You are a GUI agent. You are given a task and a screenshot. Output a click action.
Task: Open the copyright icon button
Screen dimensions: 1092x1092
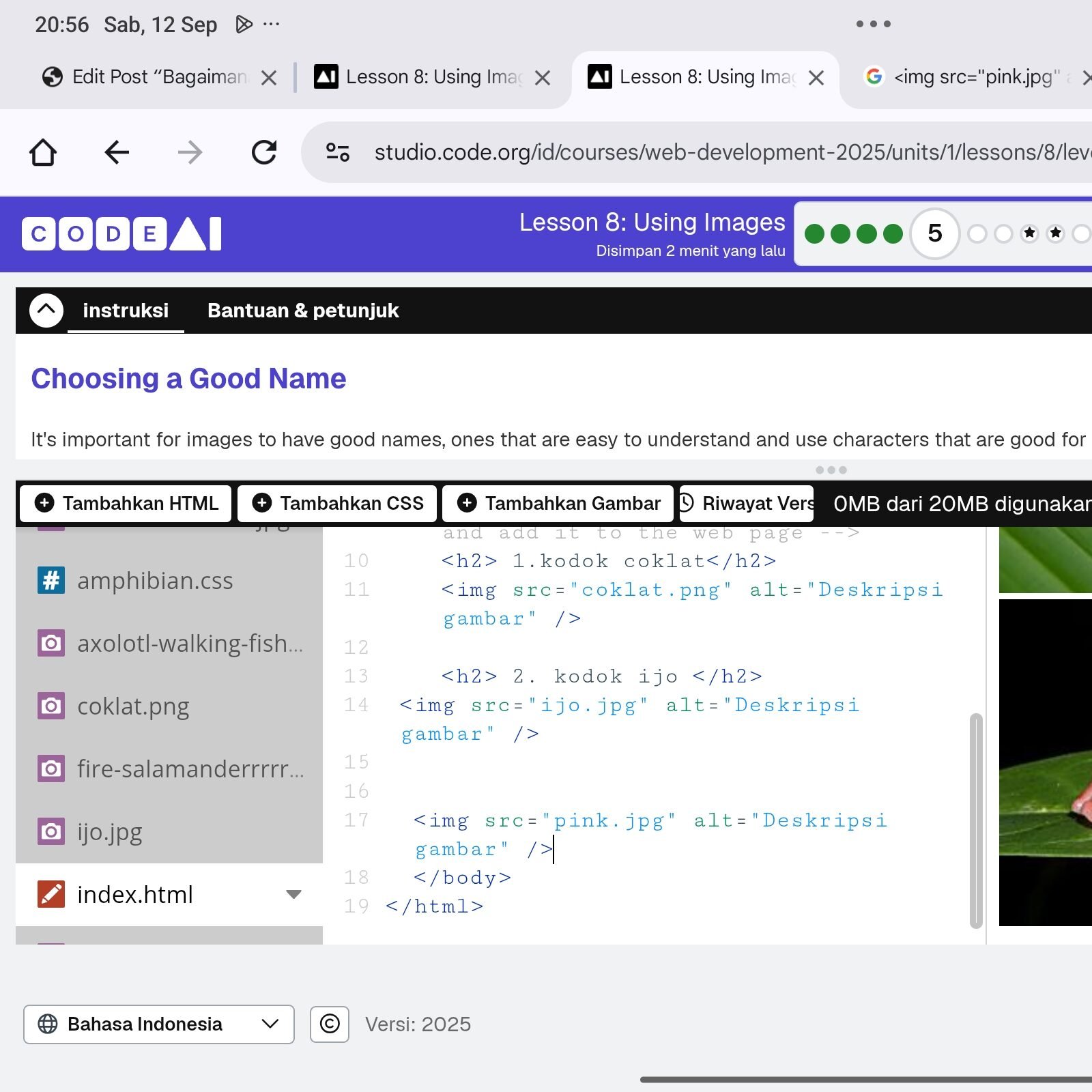330,1024
